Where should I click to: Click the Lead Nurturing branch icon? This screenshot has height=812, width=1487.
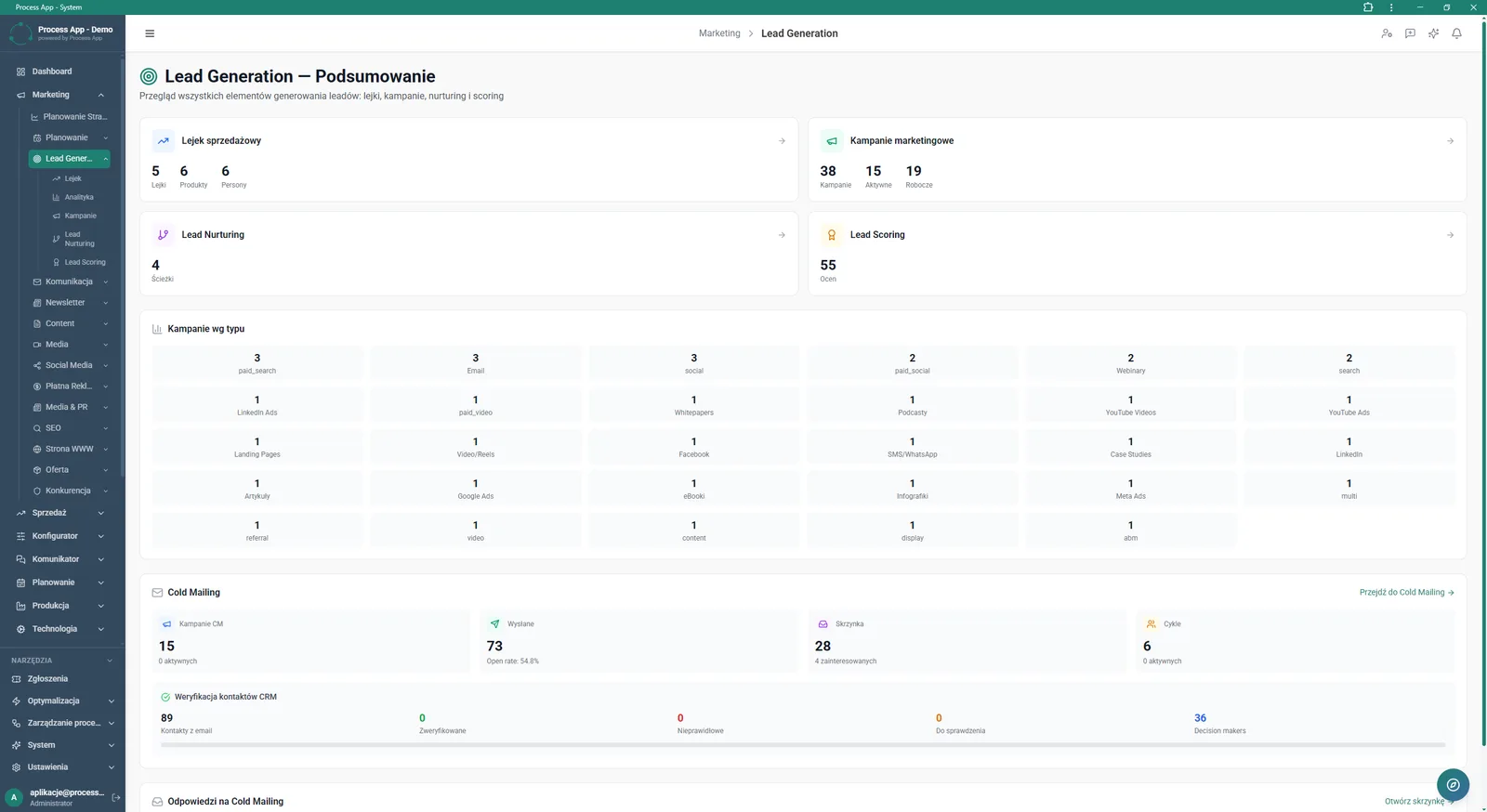click(164, 235)
